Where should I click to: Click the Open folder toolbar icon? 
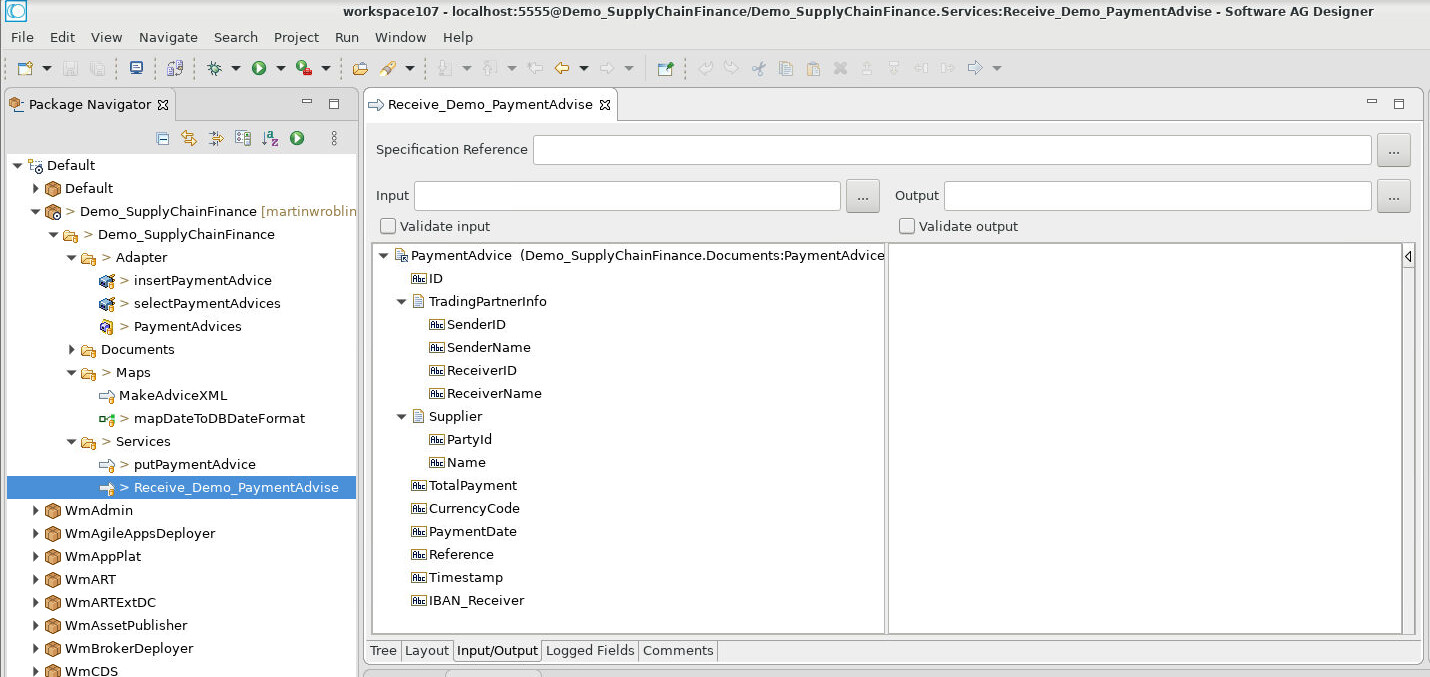point(361,68)
